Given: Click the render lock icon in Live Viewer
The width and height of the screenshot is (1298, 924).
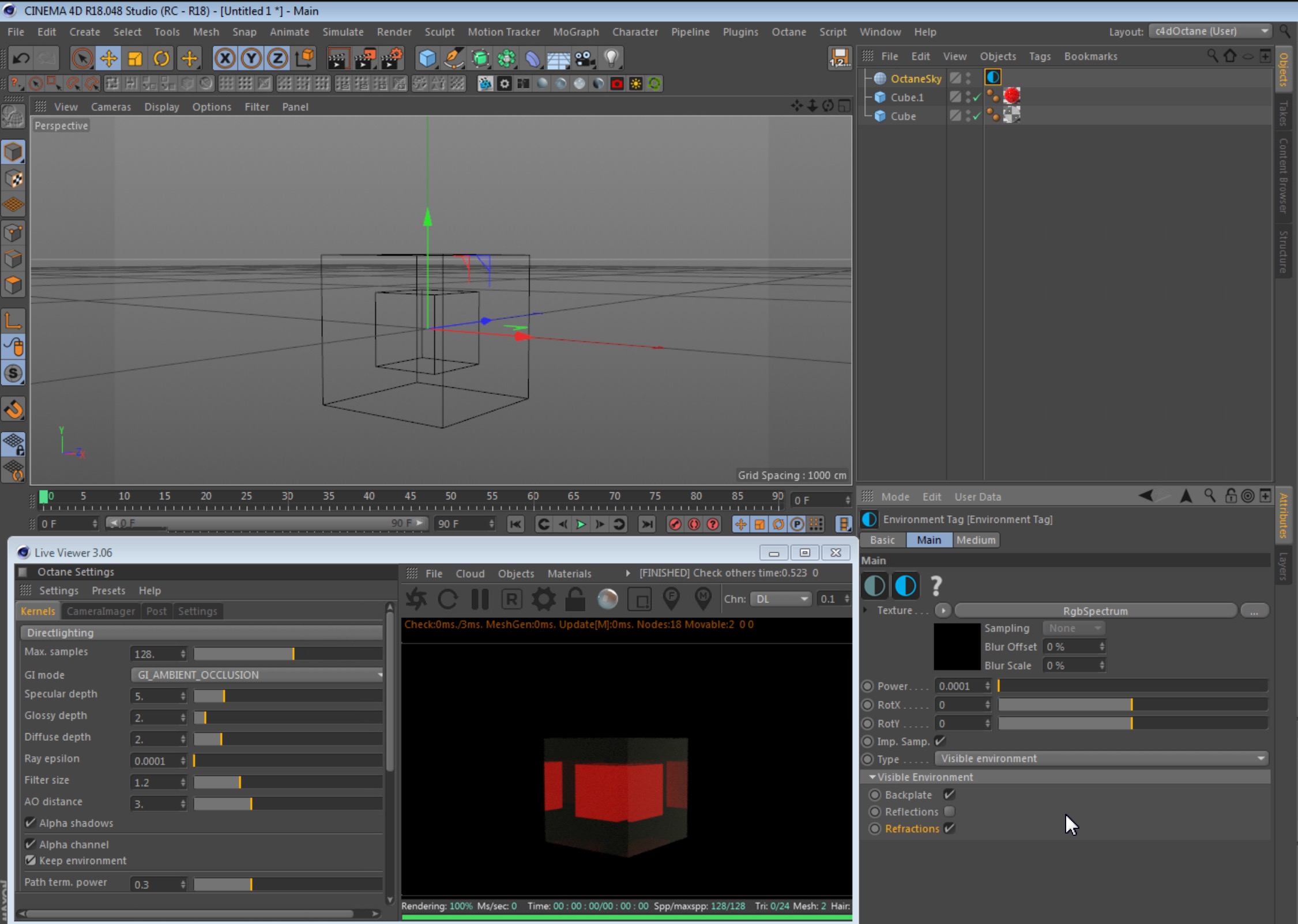Looking at the screenshot, I should pyautogui.click(x=575, y=599).
